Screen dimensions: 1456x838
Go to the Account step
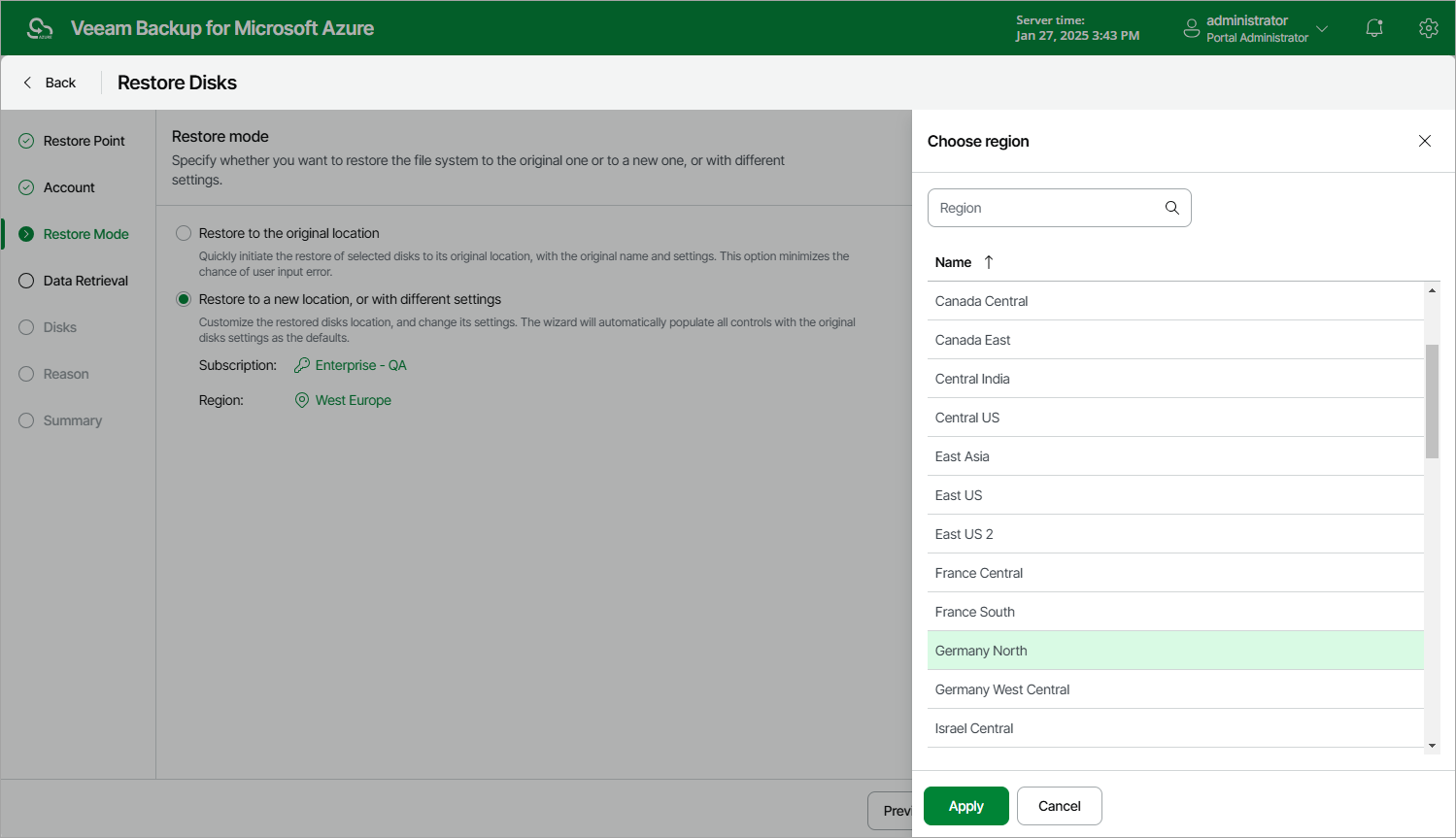tap(69, 187)
